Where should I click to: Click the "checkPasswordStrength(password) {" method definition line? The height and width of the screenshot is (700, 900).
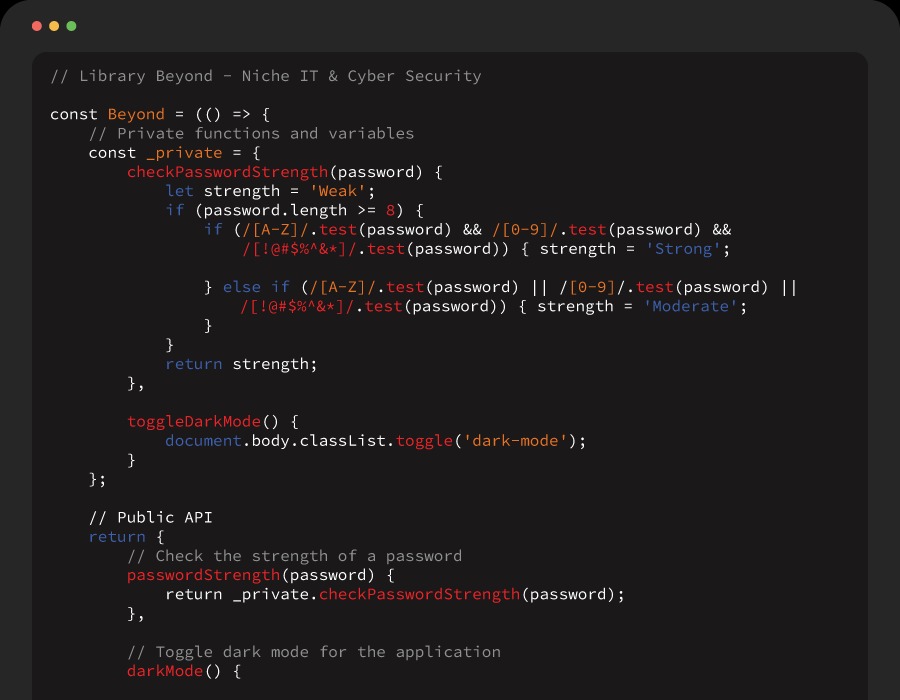pos(285,172)
